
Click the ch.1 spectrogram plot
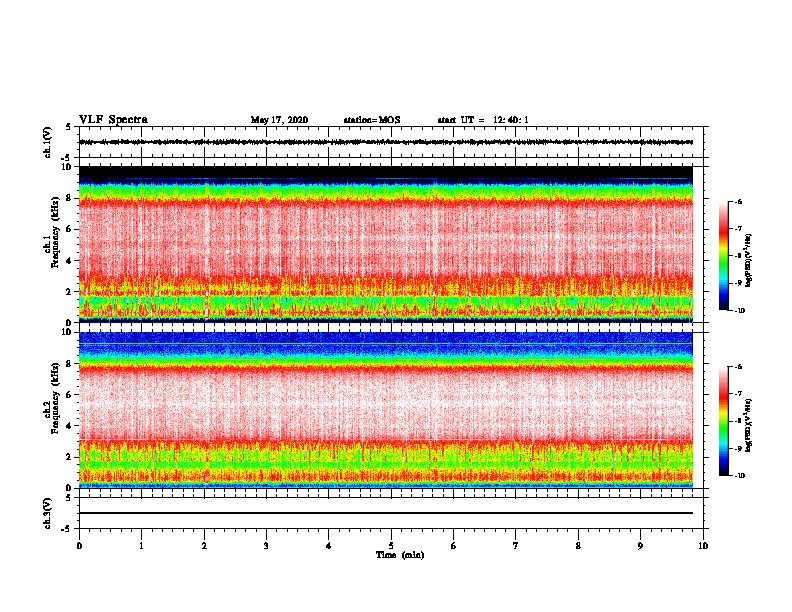[386, 244]
